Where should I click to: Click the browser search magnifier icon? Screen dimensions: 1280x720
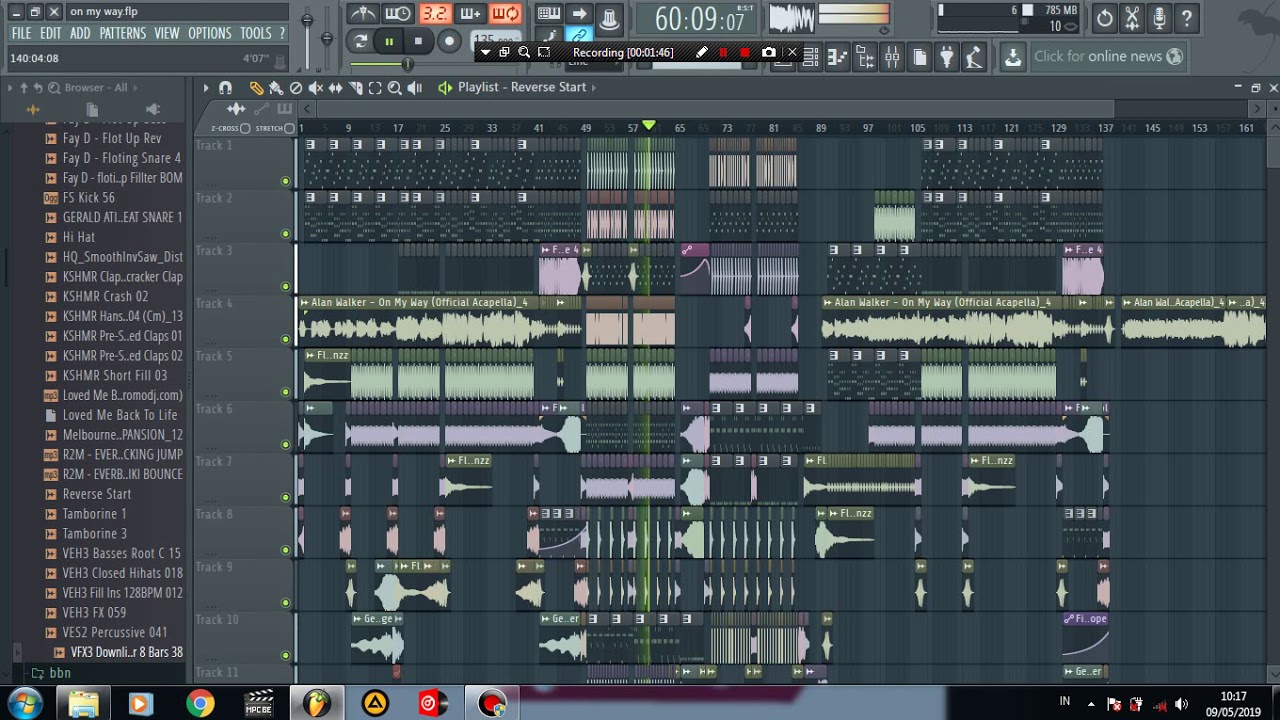tap(53, 88)
